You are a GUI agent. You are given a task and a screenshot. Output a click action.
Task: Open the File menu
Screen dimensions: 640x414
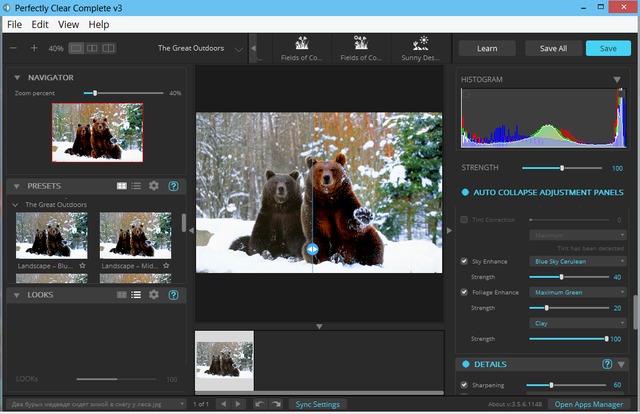click(x=14, y=24)
